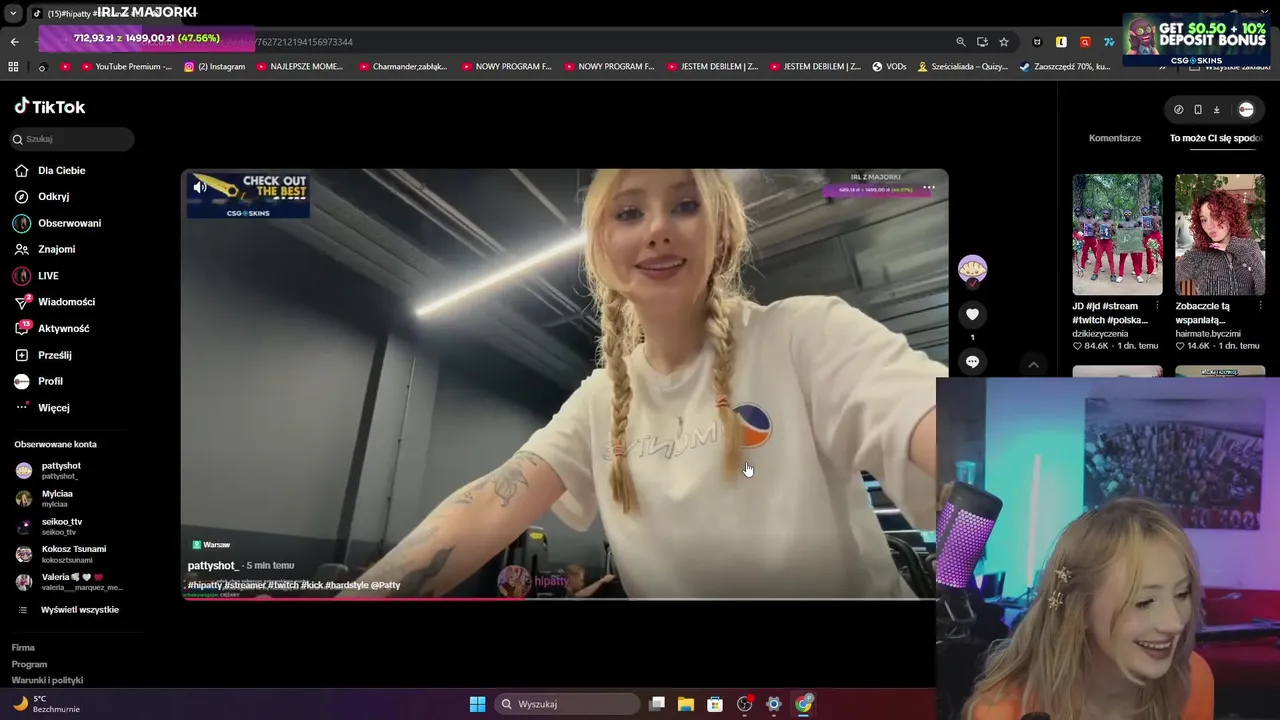The width and height of the screenshot is (1280, 720).
Task: Click the browser zoom magnifier icon
Action: tap(961, 42)
